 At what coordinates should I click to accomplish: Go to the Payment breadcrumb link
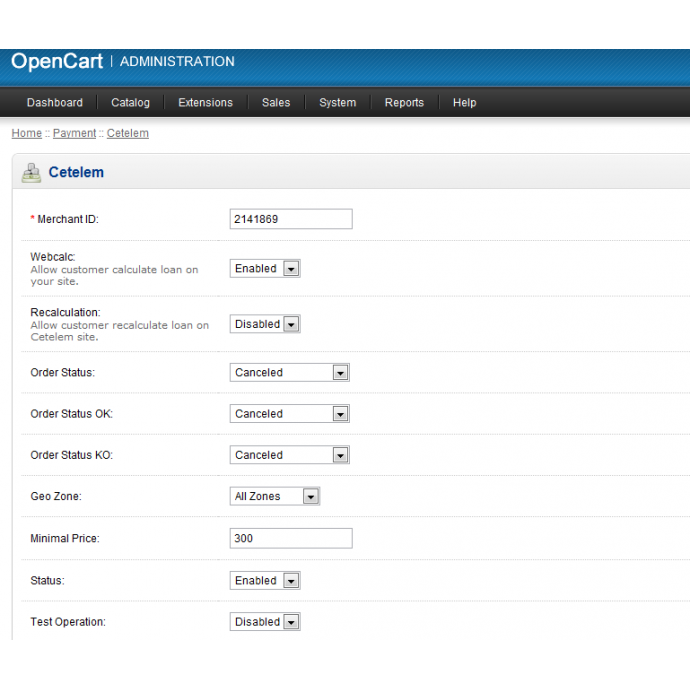click(74, 133)
